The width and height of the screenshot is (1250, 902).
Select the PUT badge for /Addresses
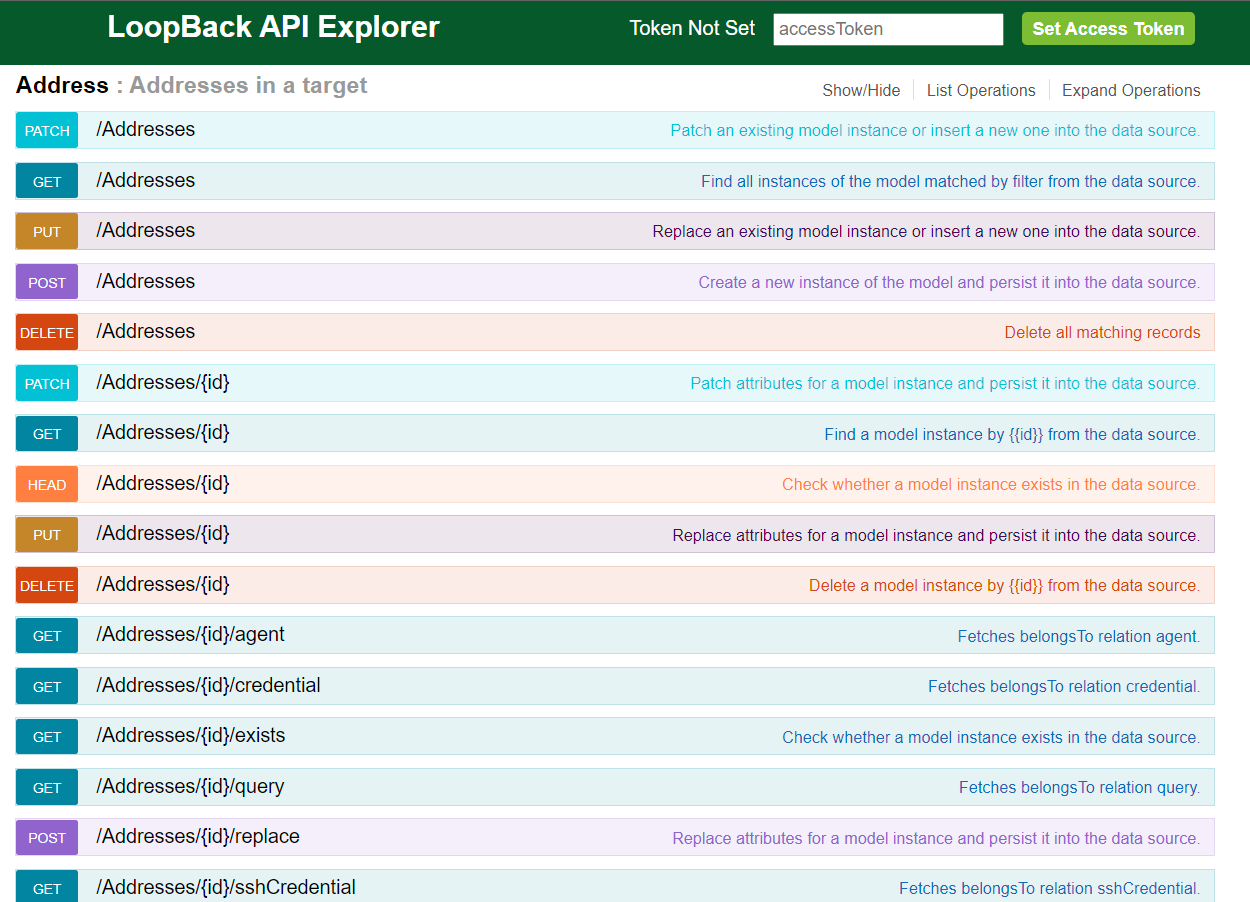[46, 231]
